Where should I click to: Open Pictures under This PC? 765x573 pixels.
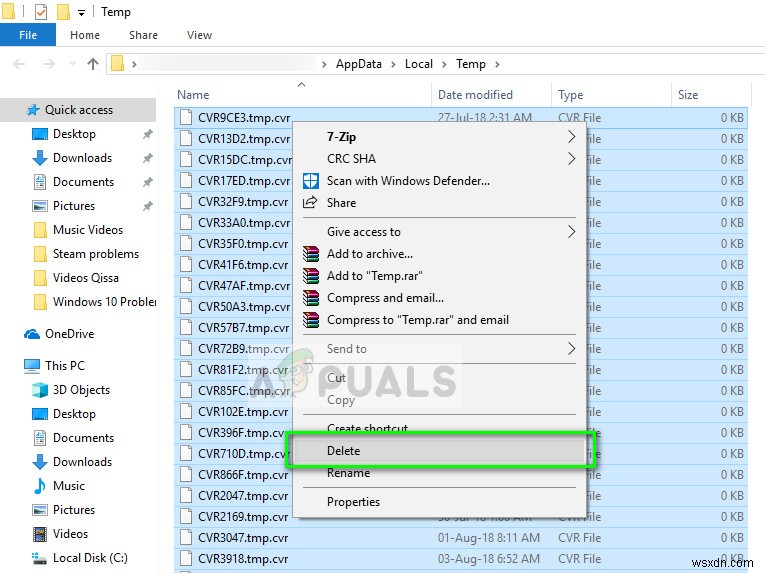tap(74, 510)
